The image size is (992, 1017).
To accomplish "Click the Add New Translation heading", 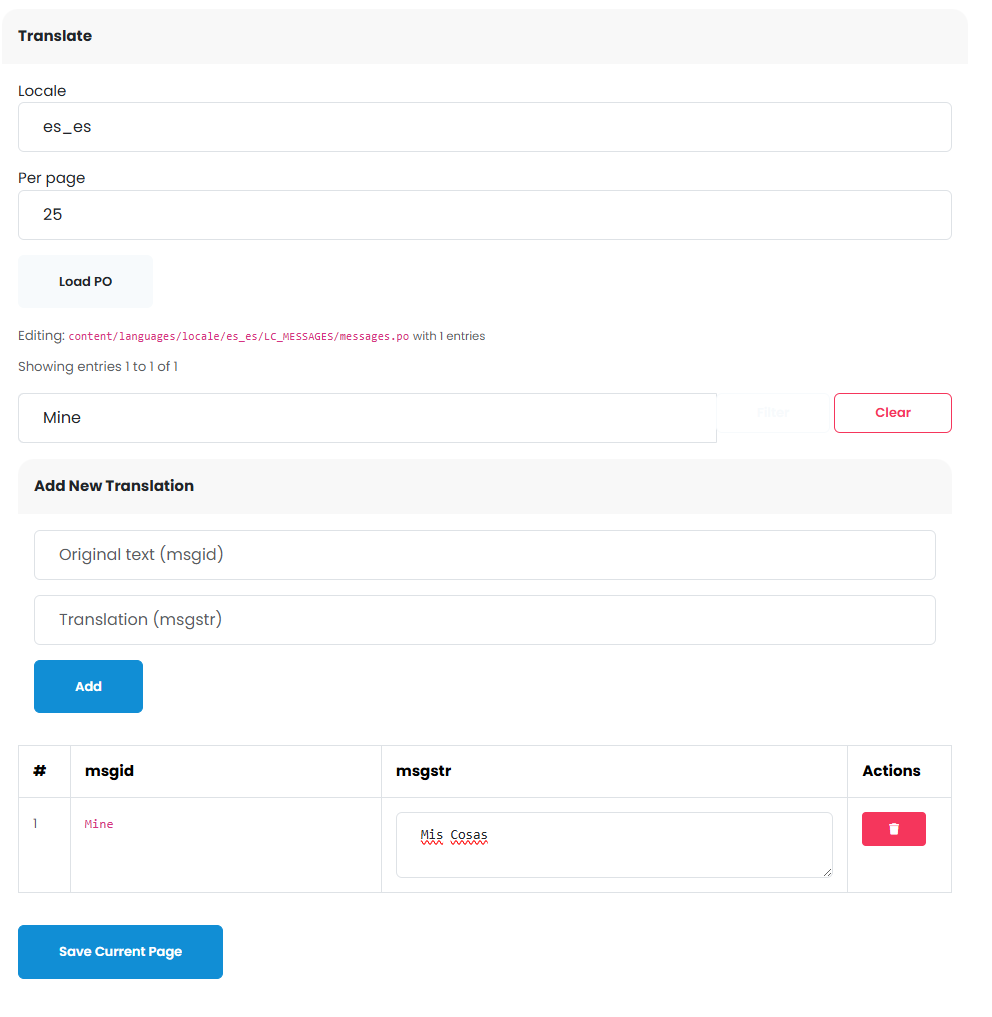I will 114,486.
